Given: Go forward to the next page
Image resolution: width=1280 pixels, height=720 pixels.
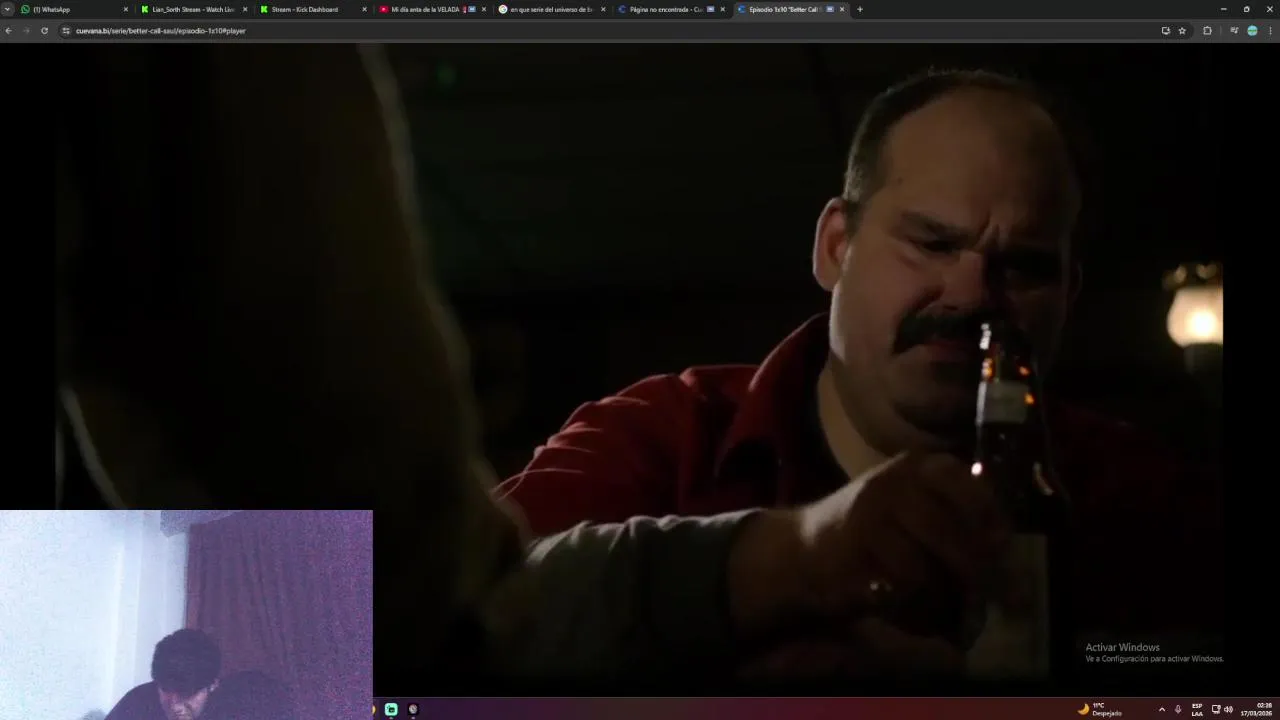Looking at the screenshot, I should pyautogui.click(x=26, y=31).
